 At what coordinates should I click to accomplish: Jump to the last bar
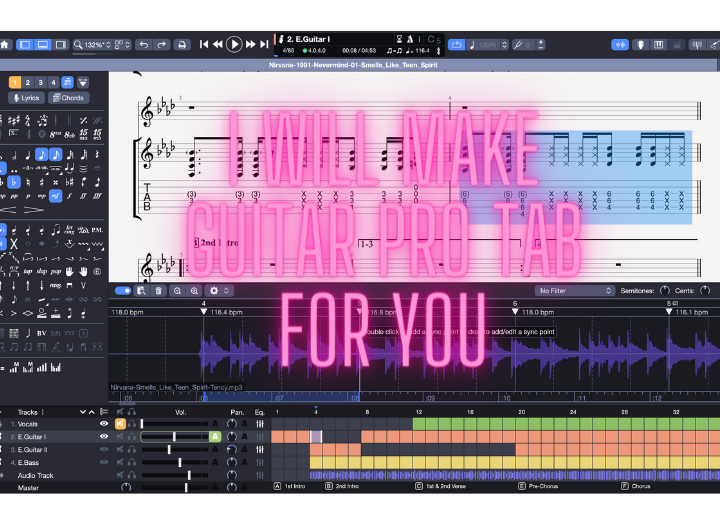[264, 44]
